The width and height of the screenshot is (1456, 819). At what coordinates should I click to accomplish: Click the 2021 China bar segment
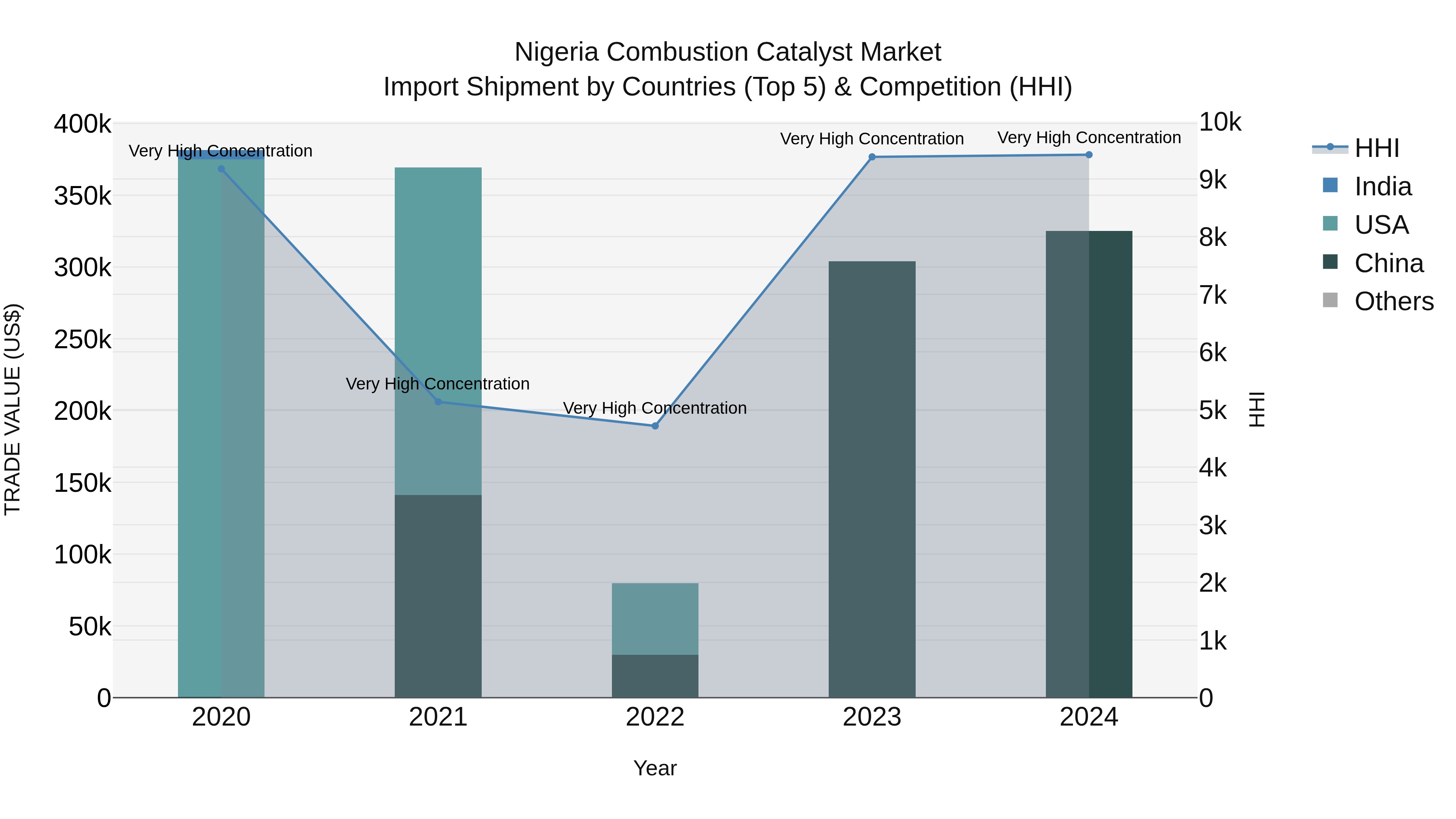click(438, 596)
